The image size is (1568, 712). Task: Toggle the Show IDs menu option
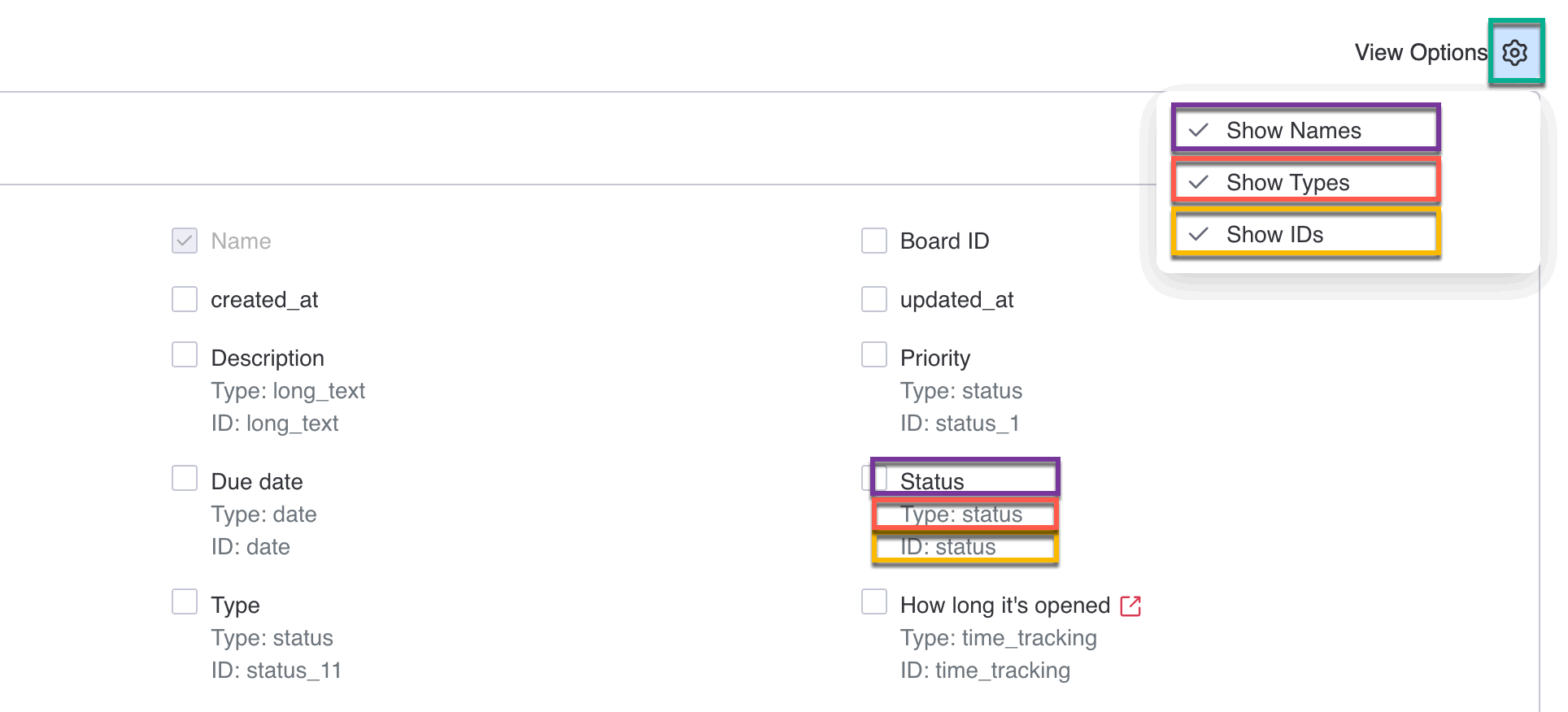tap(1275, 234)
